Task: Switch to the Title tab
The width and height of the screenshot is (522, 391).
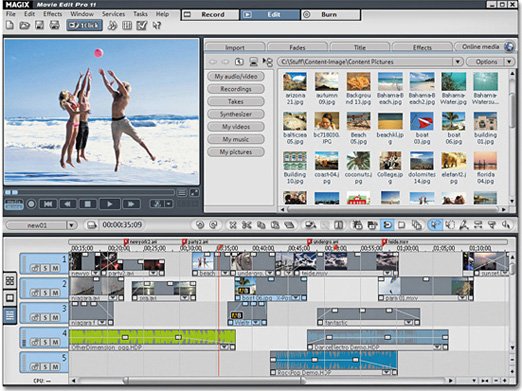Action: [360, 47]
